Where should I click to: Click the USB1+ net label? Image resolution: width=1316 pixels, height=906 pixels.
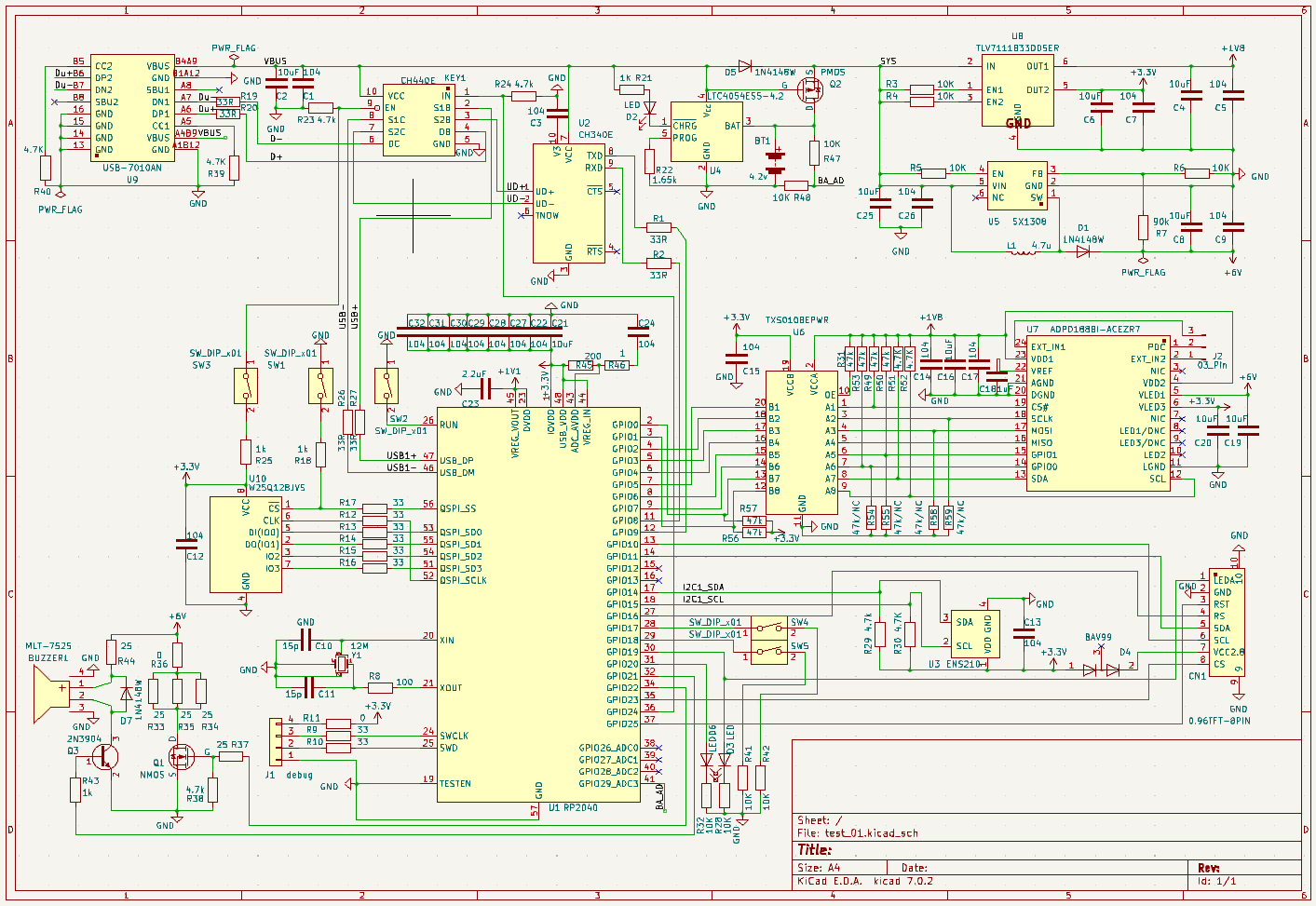click(x=401, y=455)
